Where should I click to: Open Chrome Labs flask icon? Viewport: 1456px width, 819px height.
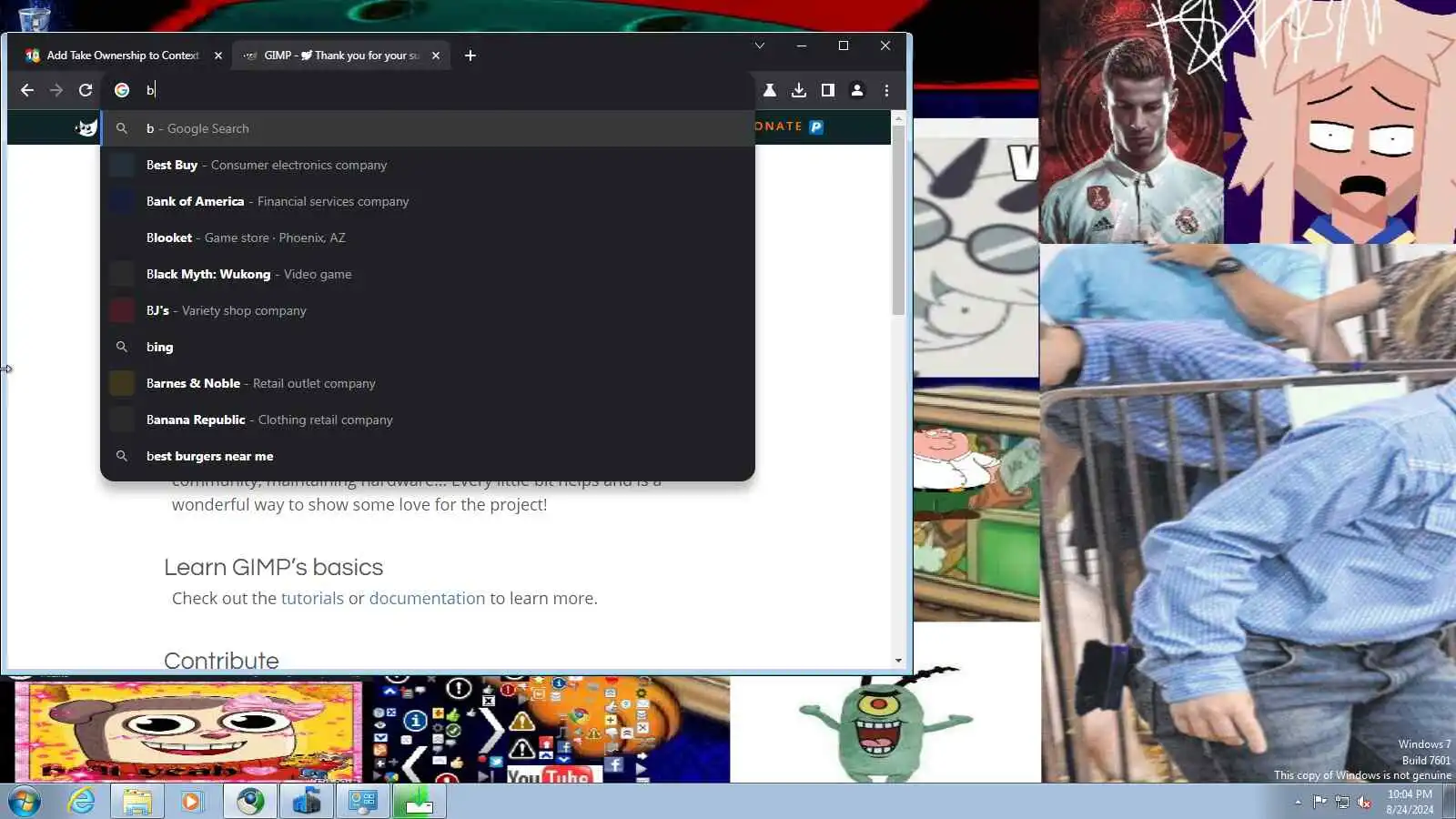pyautogui.click(x=770, y=90)
